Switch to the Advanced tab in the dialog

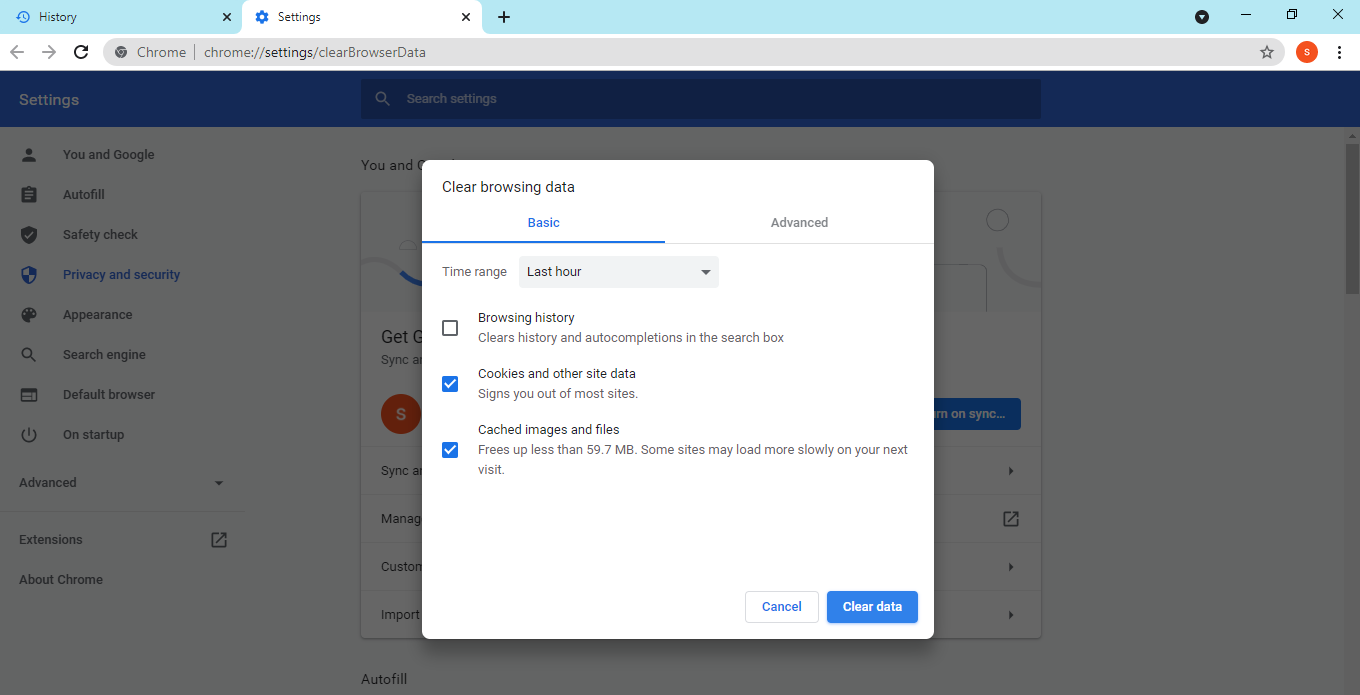799,222
